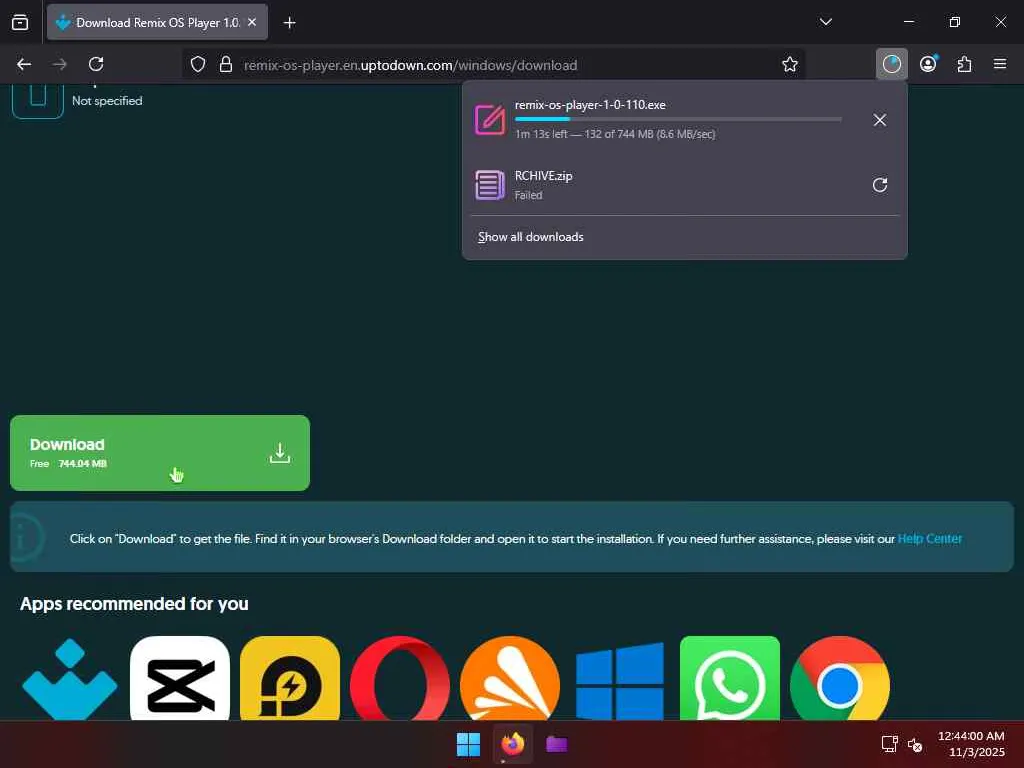The width and height of the screenshot is (1024, 768).
Task: Open the LDPlayer recommended app
Action: click(290, 679)
